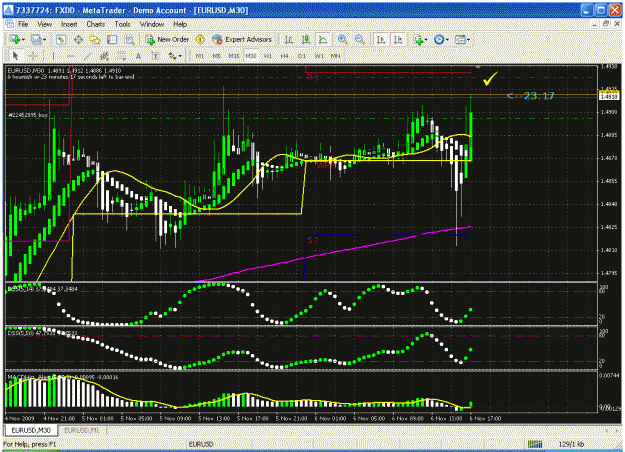Switch to the EURUSD,M1 chart tab

(82, 430)
